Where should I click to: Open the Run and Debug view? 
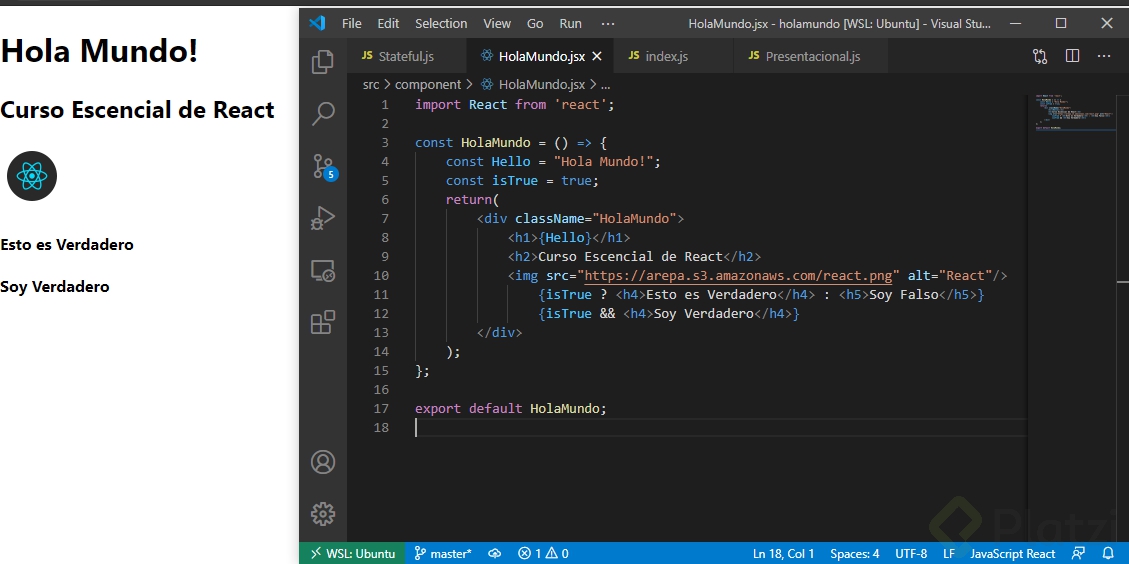[323, 218]
